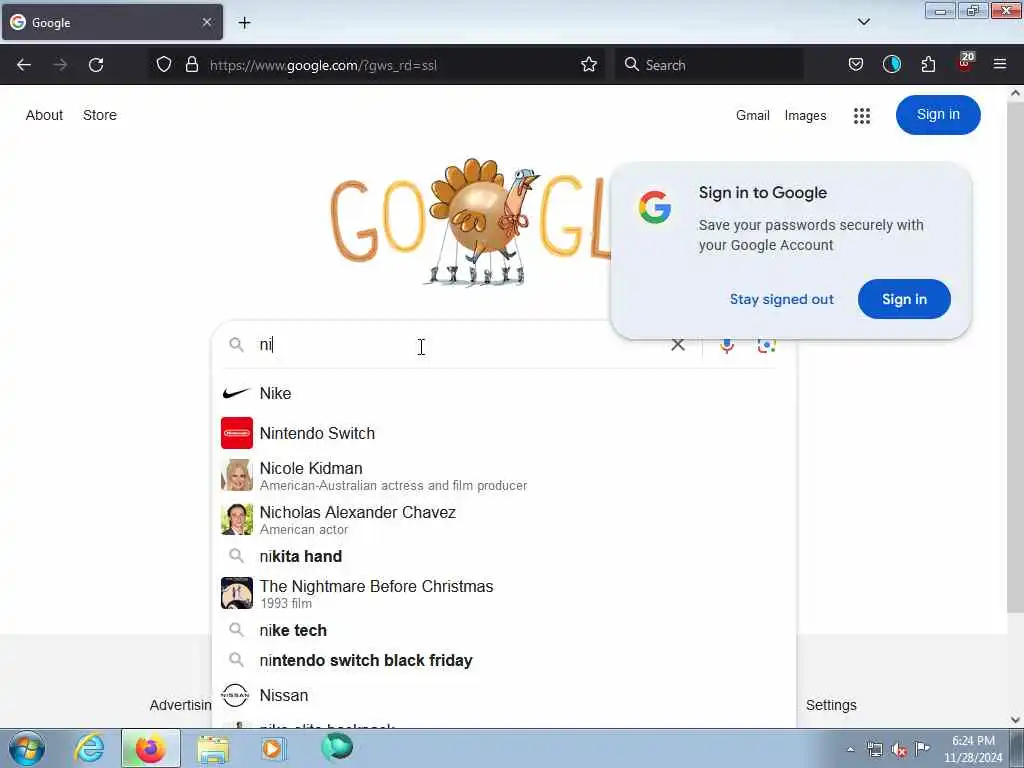Open the muted volume tray icon
The height and width of the screenshot is (768, 1024).
coord(899,750)
